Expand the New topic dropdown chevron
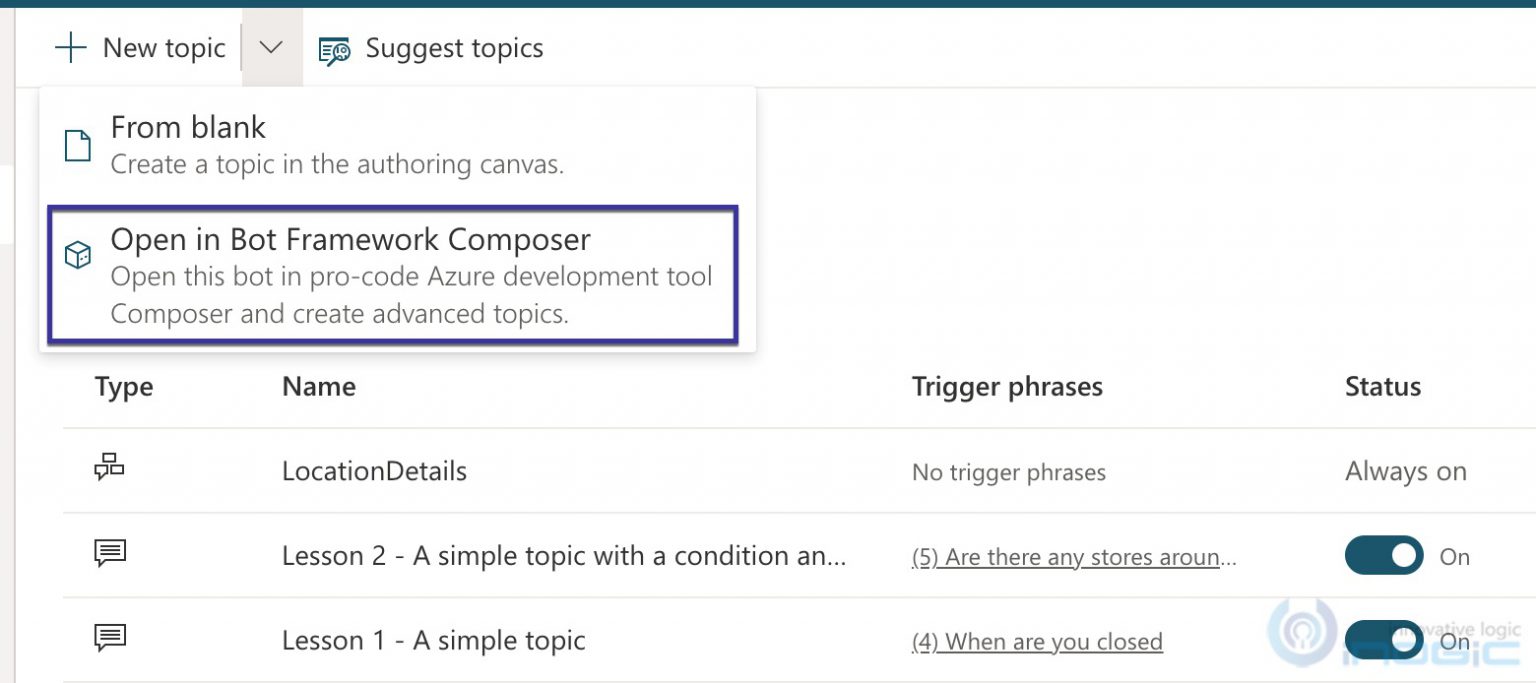The width and height of the screenshot is (1536, 683). (x=270, y=47)
